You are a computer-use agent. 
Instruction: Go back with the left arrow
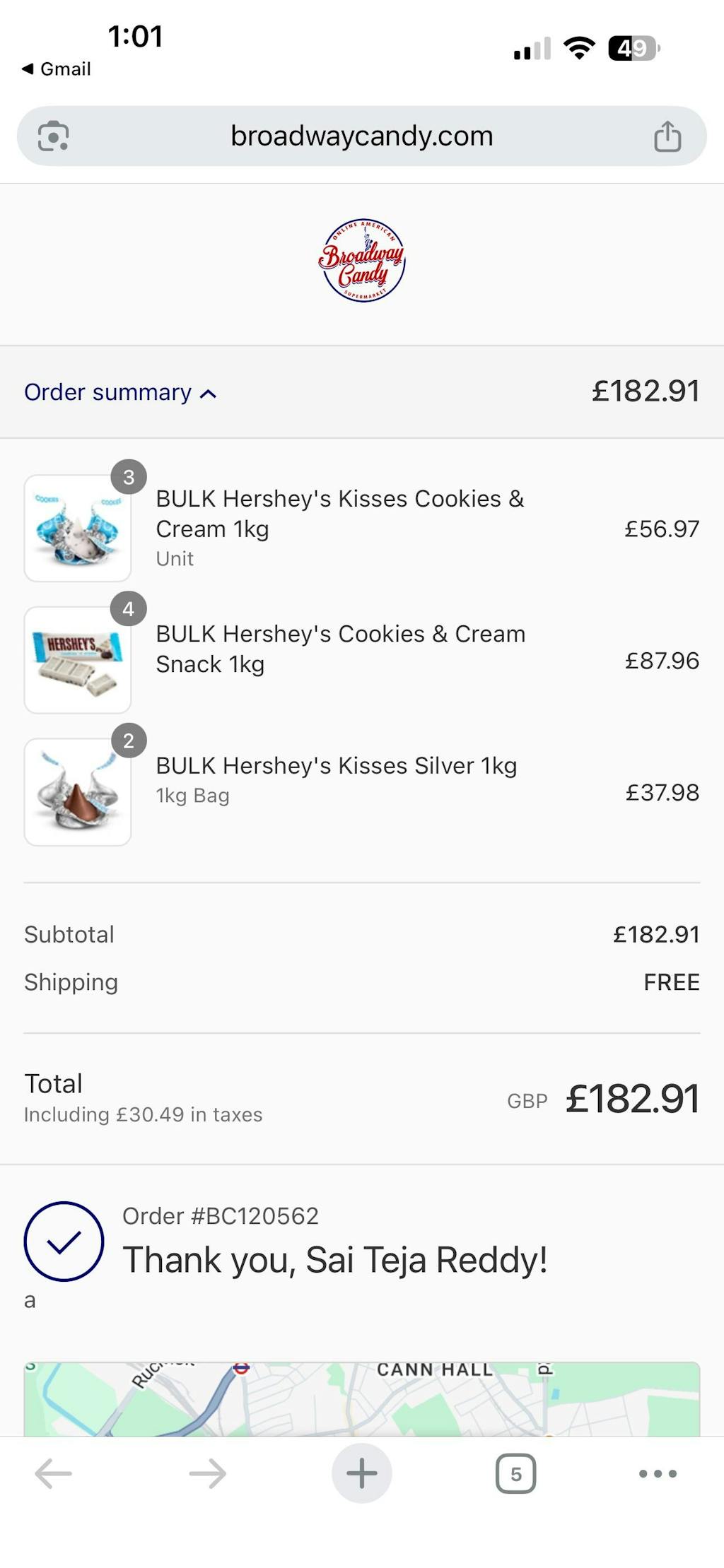coord(54,1473)
